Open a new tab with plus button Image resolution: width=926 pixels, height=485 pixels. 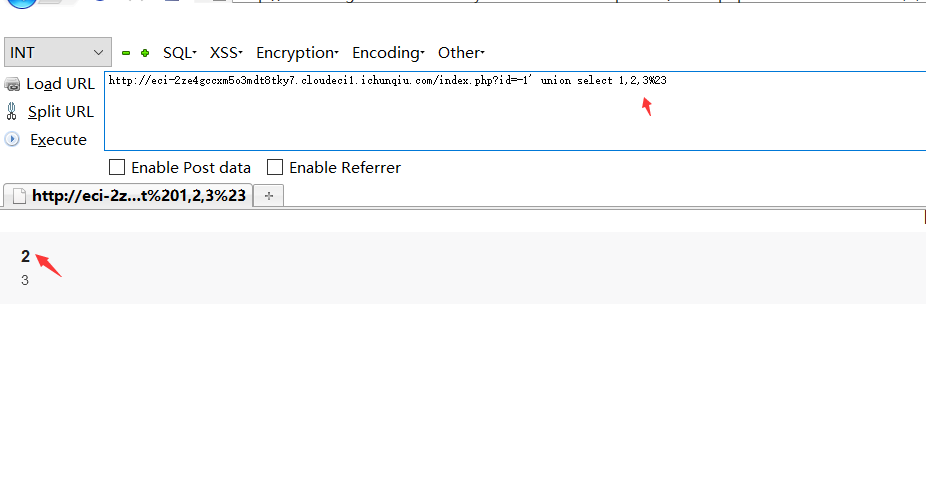[269, 196]
